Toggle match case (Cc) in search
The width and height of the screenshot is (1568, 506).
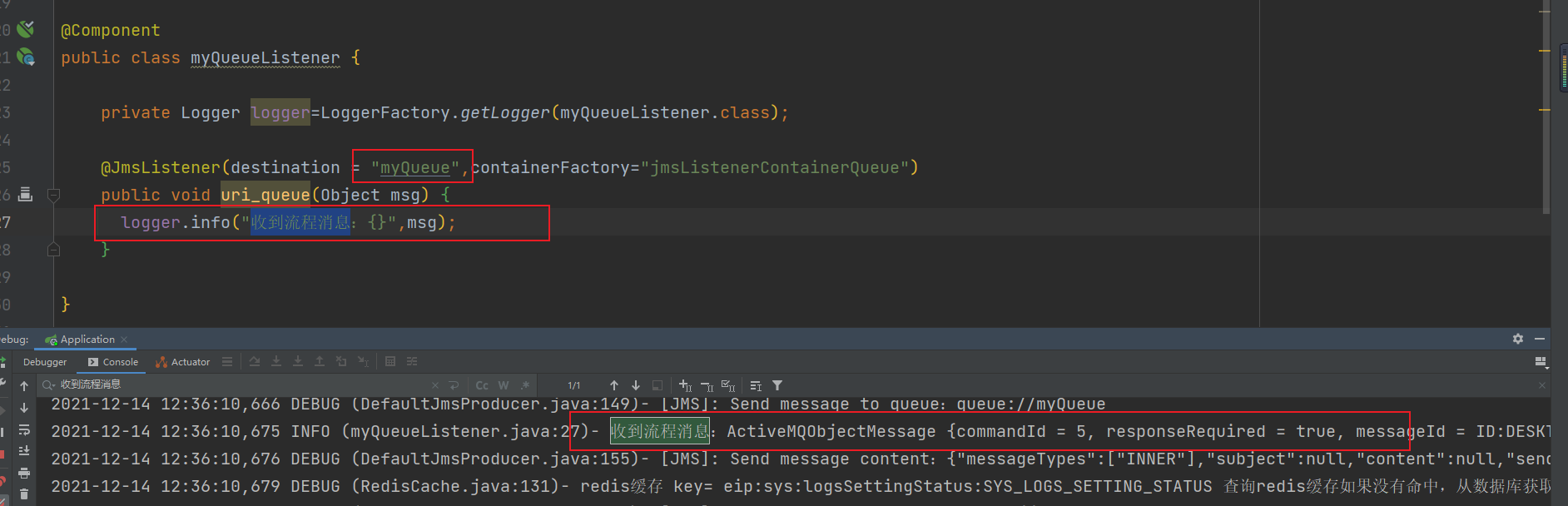[482, 385]
